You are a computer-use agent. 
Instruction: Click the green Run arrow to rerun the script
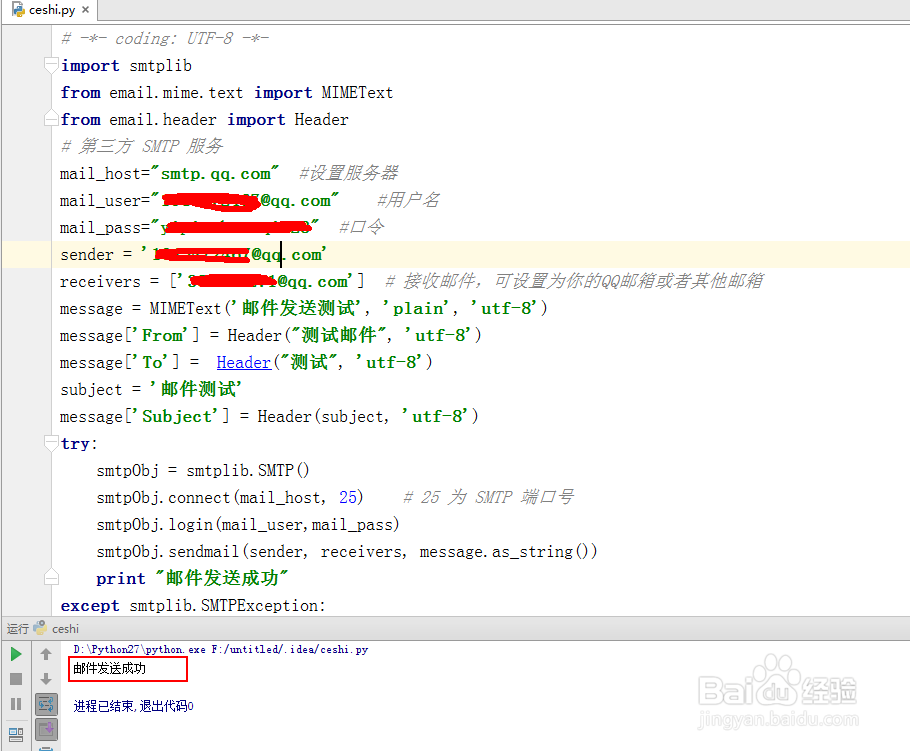click(15, 653)
